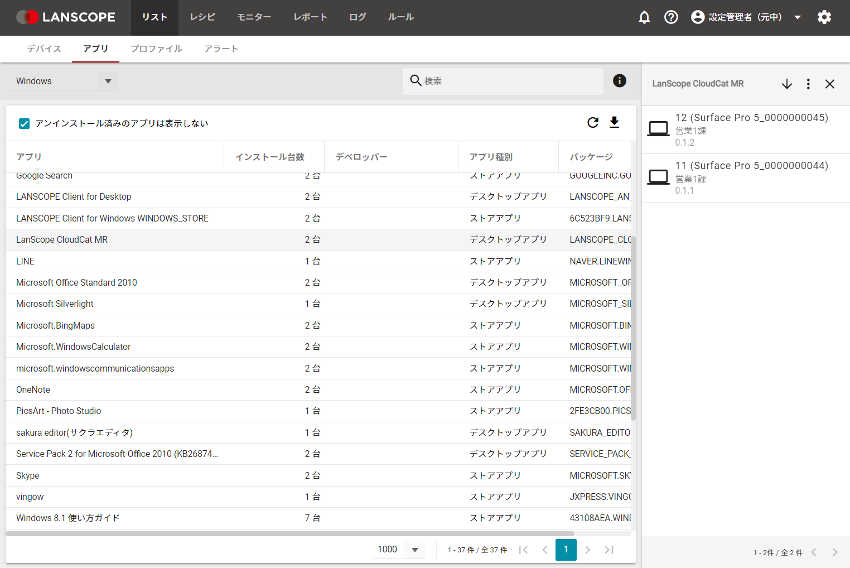Click laptop icon for Surface Pro 5_0000000044
Screen dimensions: 850x568
click(x=659, y=177)
